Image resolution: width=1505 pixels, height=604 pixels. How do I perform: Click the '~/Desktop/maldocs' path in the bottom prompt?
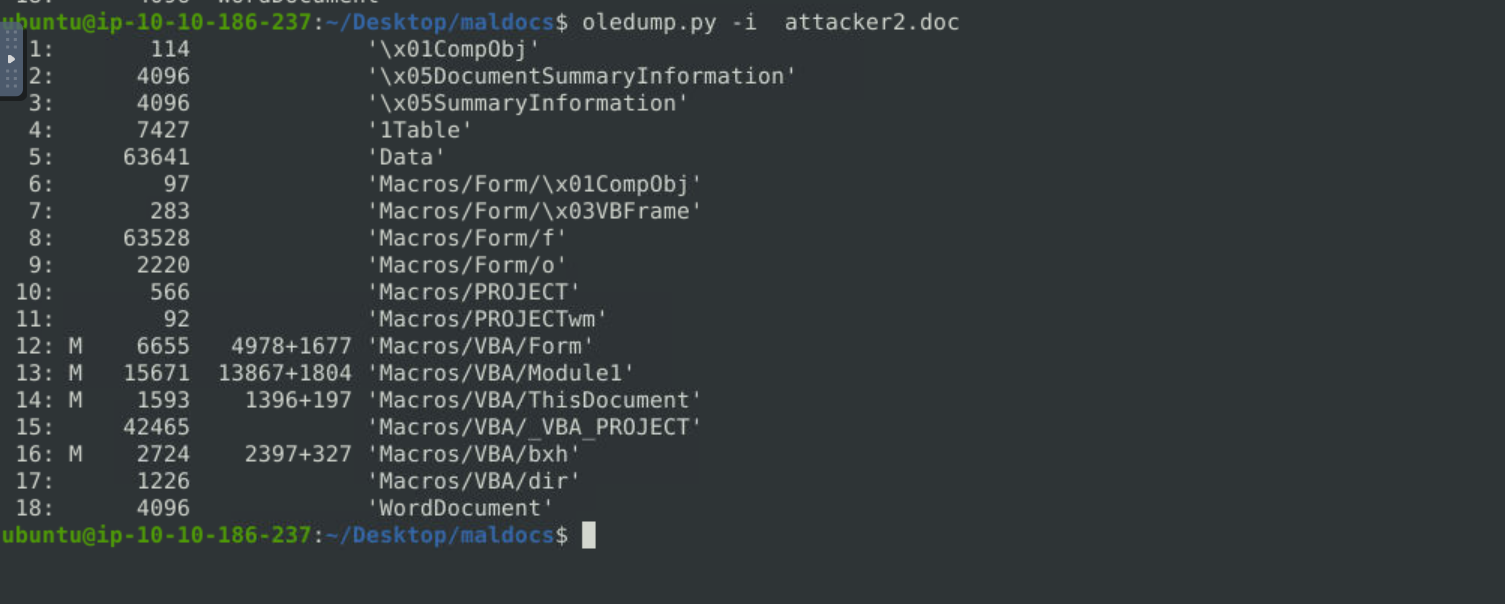click(x=440, y=535)
